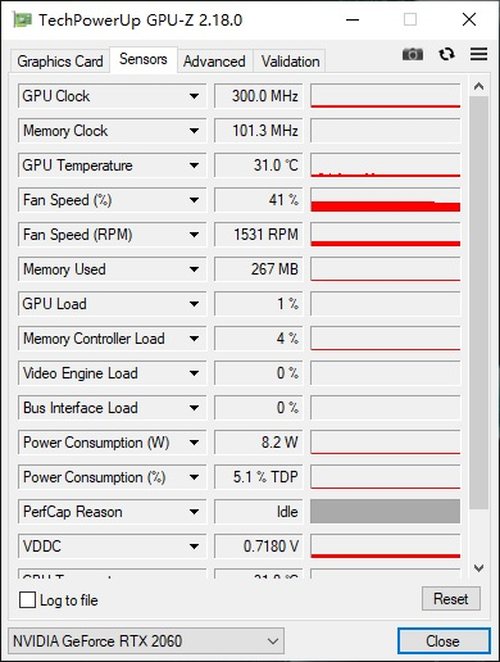Screen dimensions: 500x662
Task: Click the Reset button
Action: pos(451,599)
